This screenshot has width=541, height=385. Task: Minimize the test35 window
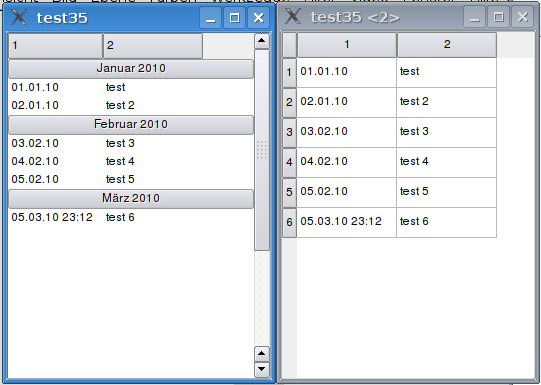210,18
